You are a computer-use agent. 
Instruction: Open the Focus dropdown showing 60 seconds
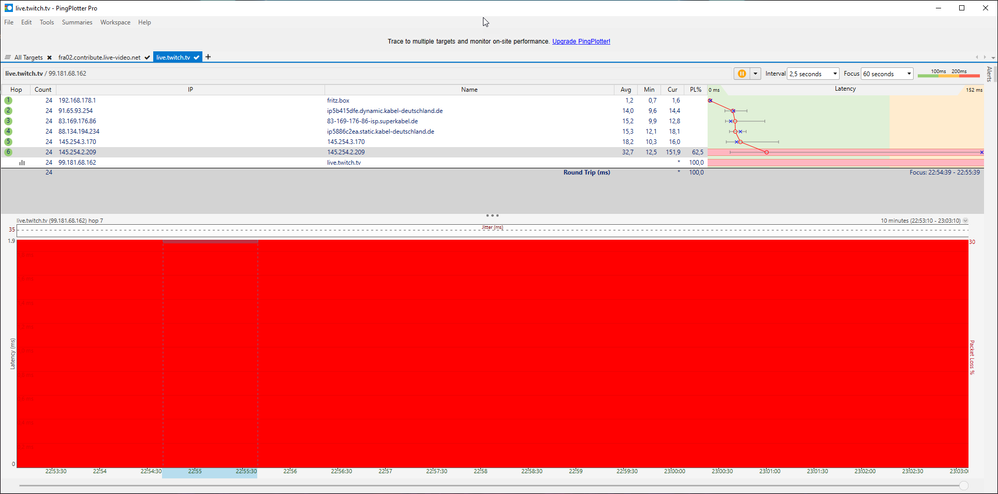click(887, 74)
